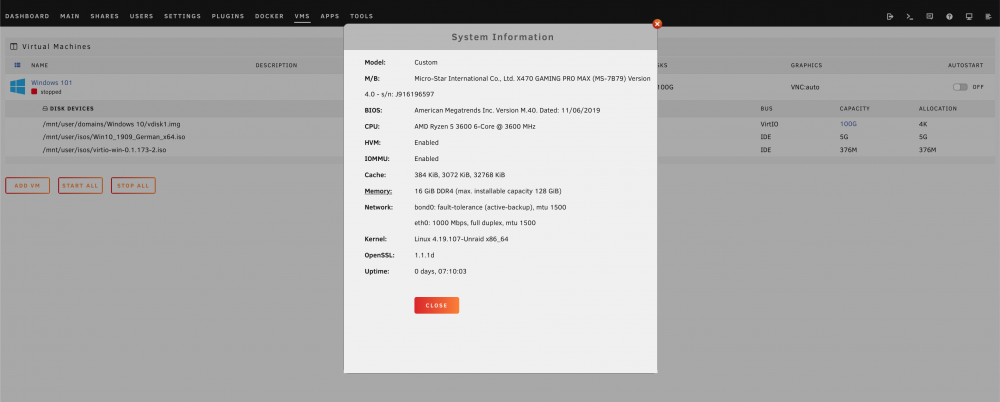Close the System Information dialog with the red X
Viewport: 1000px width, 402px height.
[657, 24]
